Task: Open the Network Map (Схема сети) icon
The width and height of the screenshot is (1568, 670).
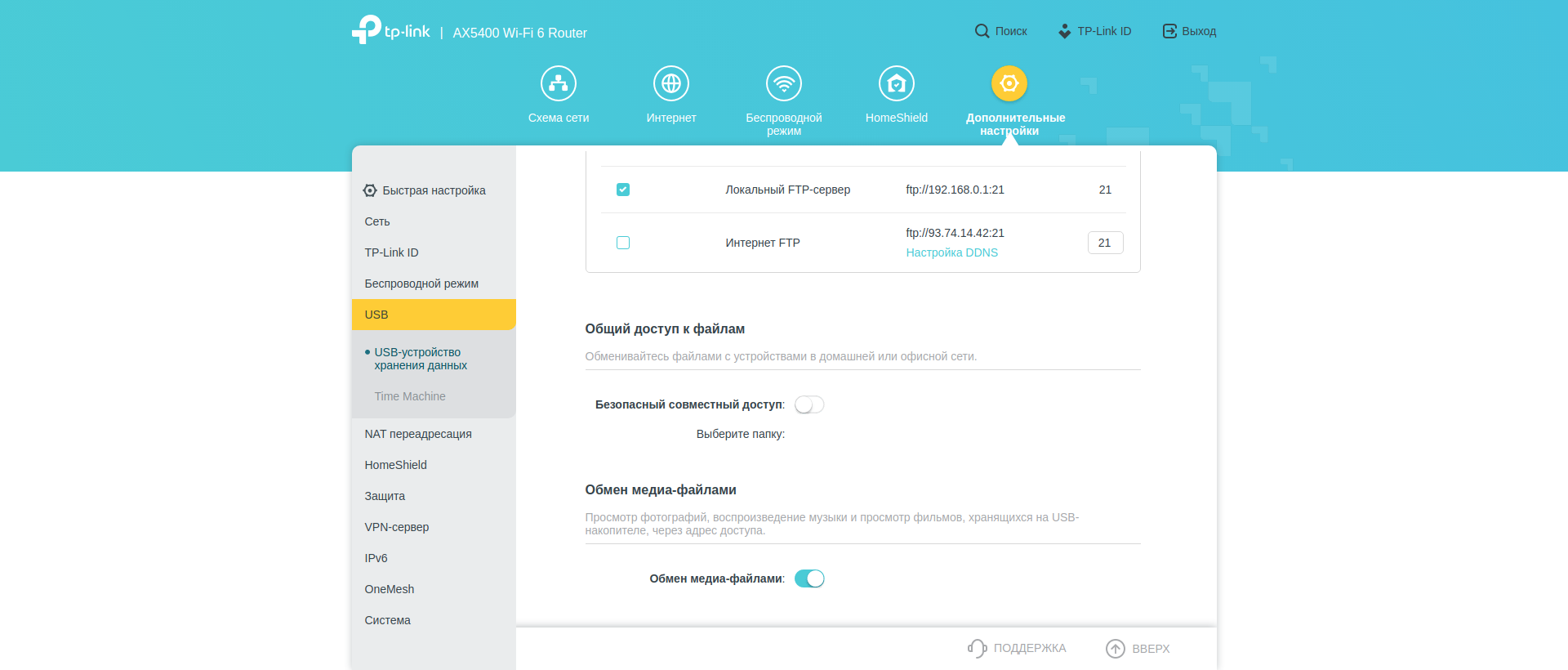Action: click(558, 83)
